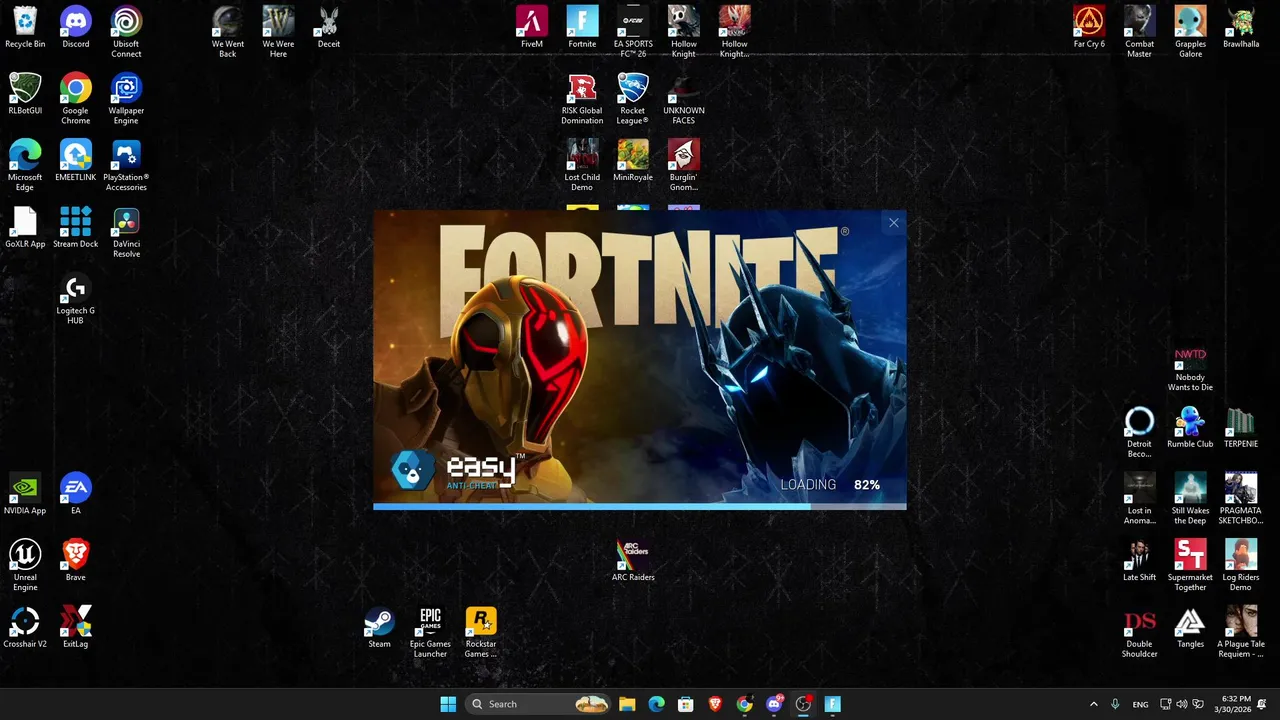Launch Discord from the desktop
This screenshot has height=720, width=1280.
76,27
